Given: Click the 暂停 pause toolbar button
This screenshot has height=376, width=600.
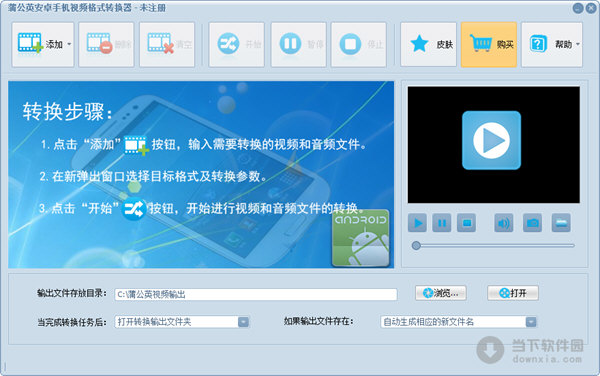Looking at the screenshot, I should click(x=298, y=45).
